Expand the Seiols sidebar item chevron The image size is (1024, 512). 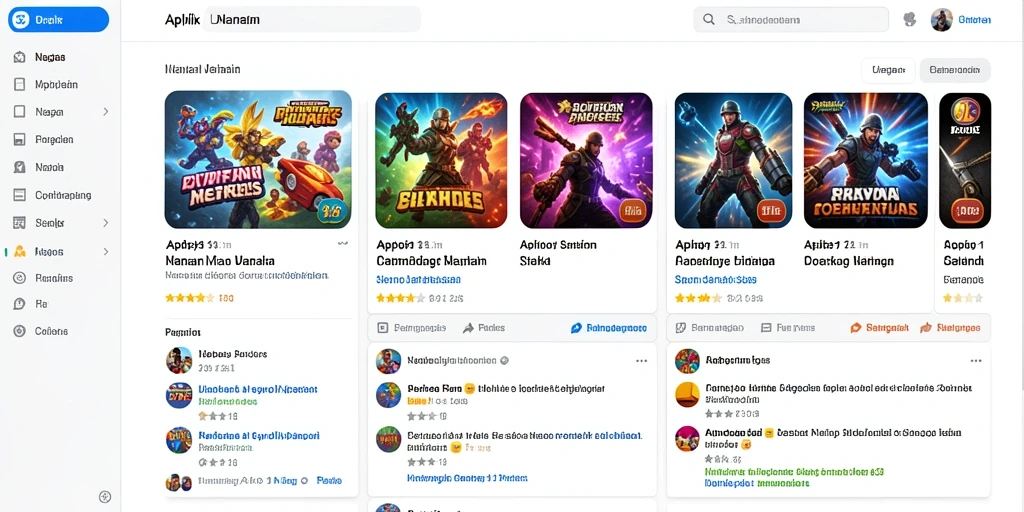[x=106, y=223]
